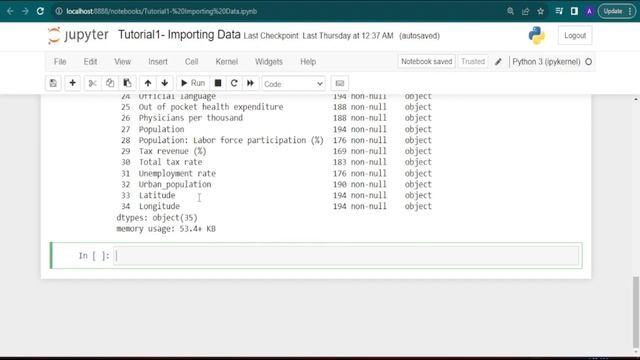Click the site information icon

(x=59, y=11)
